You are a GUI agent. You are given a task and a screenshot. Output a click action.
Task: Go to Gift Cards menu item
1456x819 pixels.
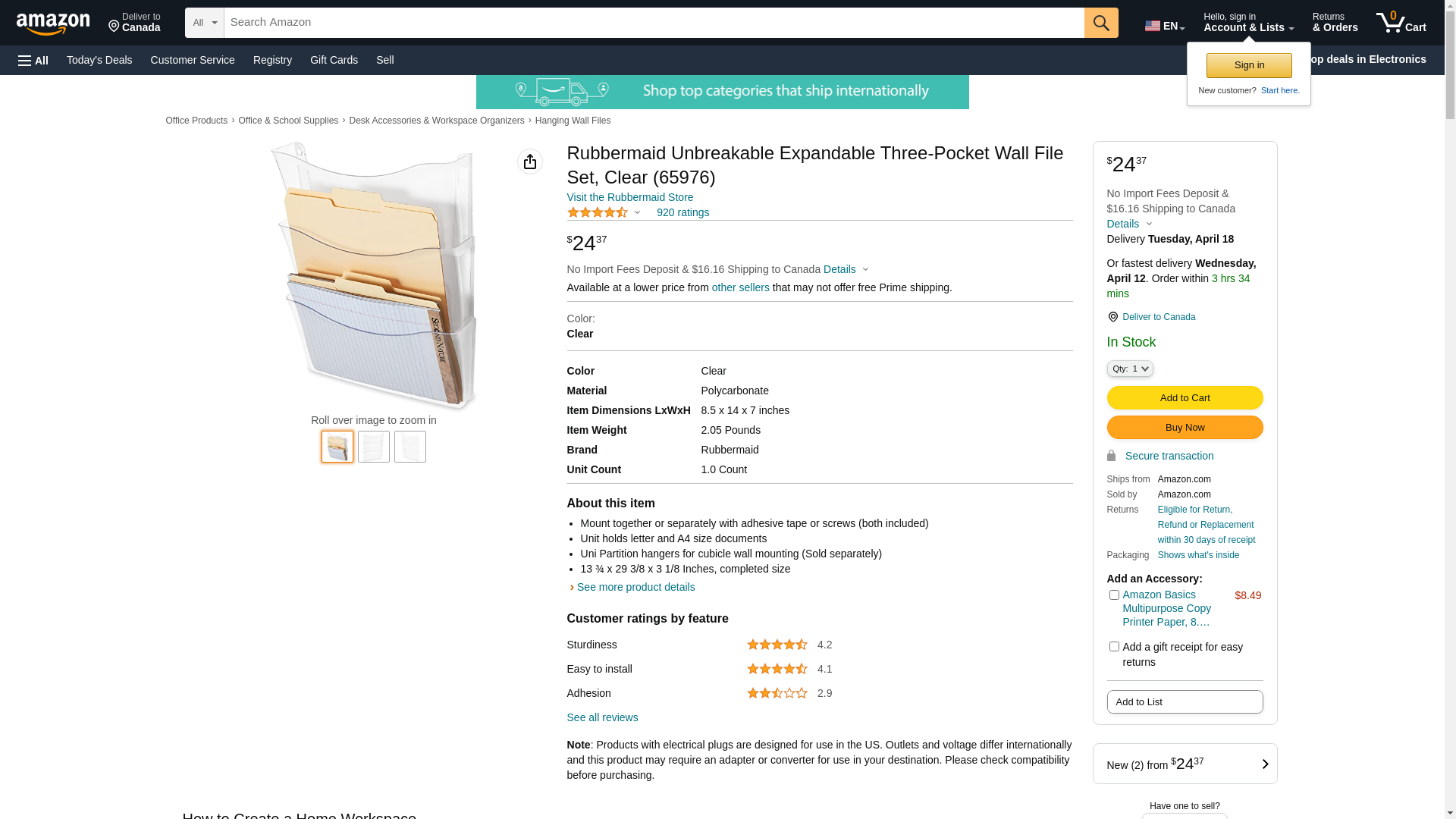[x=334, y=60]
